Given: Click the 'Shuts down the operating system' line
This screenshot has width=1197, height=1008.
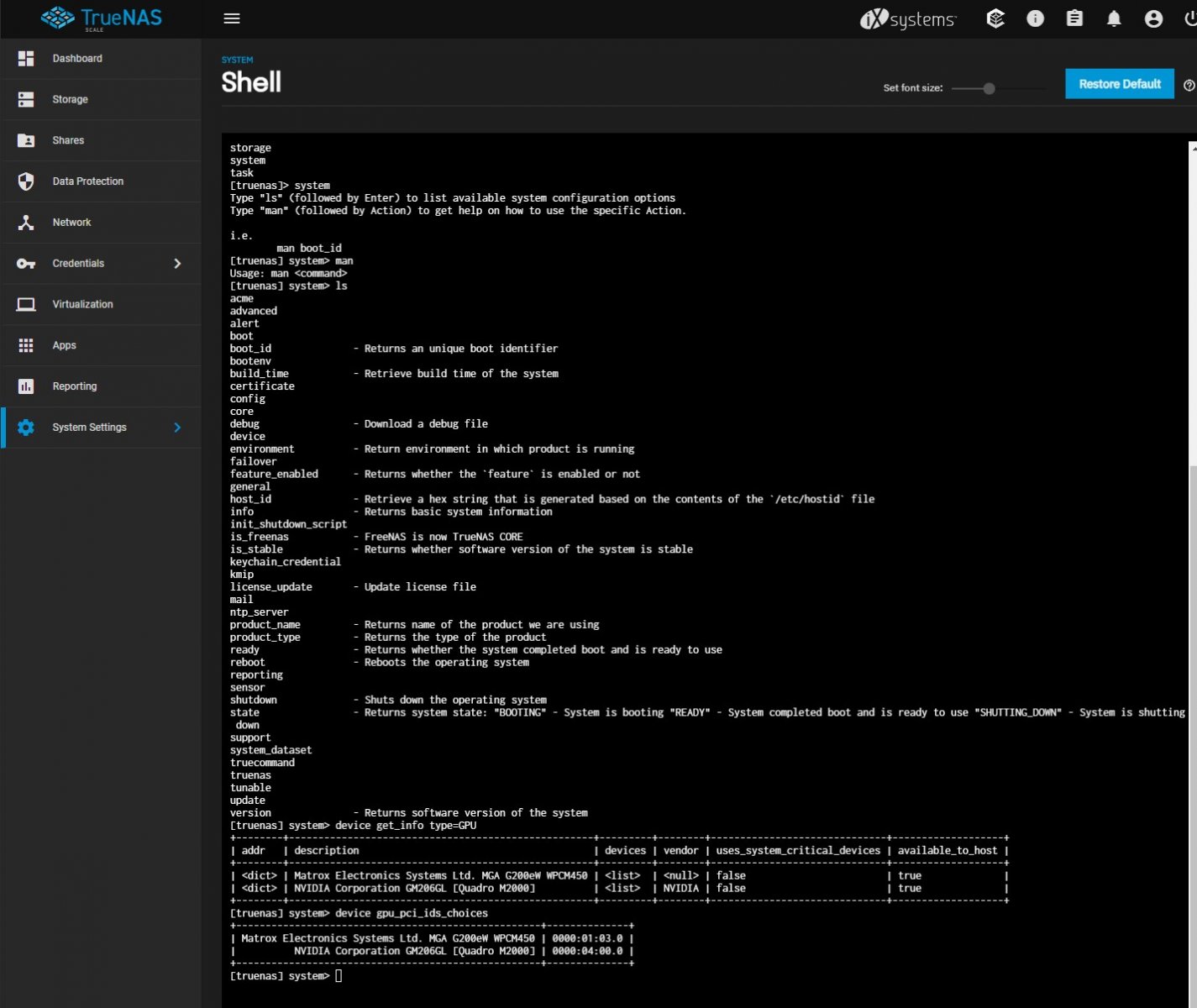Looking at the screenshot, I should [455, 700].
